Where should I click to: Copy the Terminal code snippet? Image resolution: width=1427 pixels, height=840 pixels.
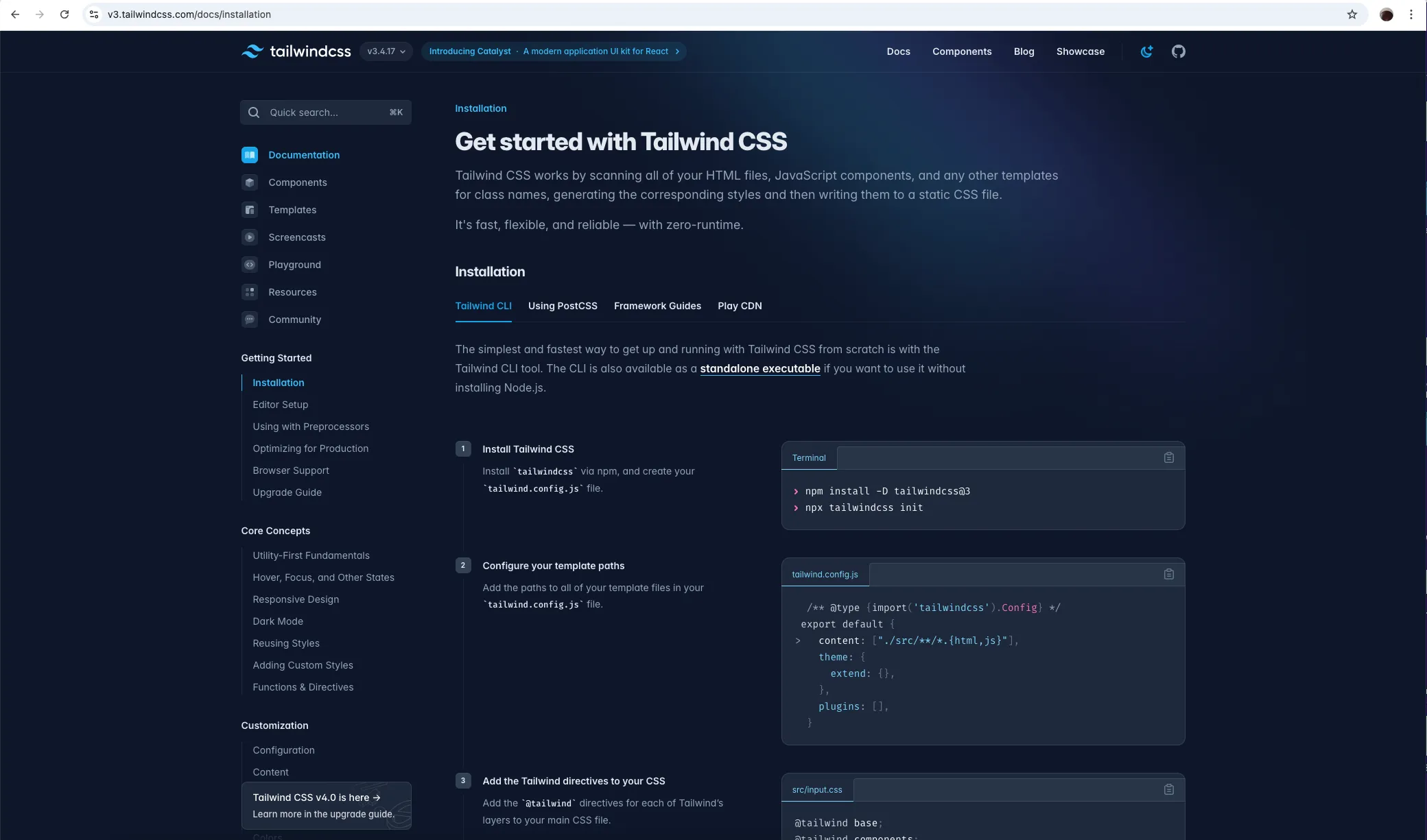tap(1168, 457)
